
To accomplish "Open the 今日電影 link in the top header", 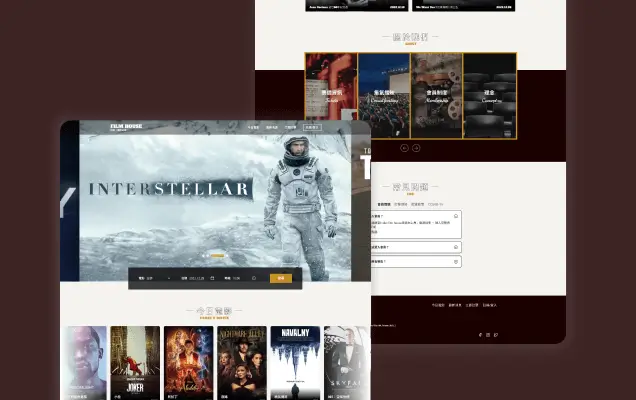I will pyautogui.click(x=253, y=127).
